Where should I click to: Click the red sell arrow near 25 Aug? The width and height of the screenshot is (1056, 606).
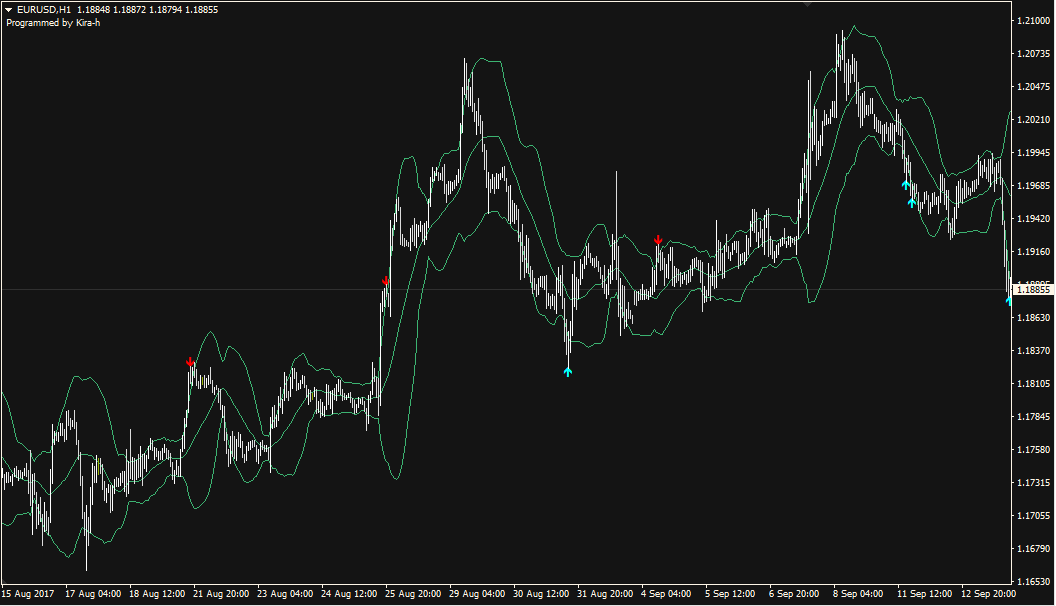(x=385, y=281)
